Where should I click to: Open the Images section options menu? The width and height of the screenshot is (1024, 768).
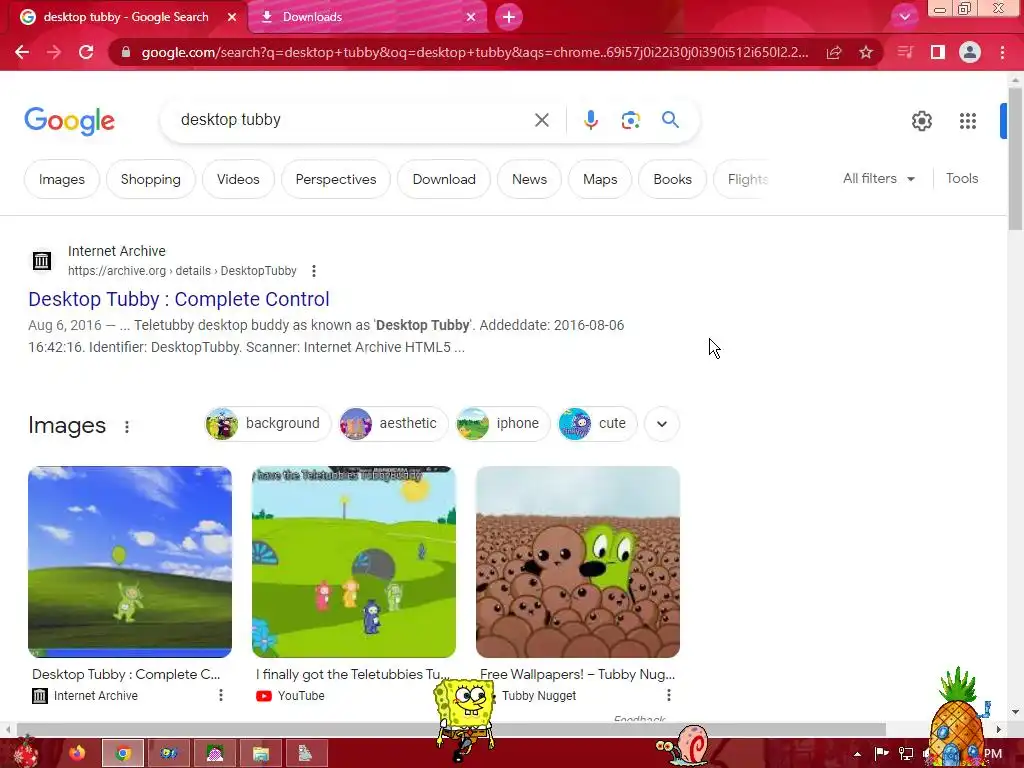click(x=127, y=427)
